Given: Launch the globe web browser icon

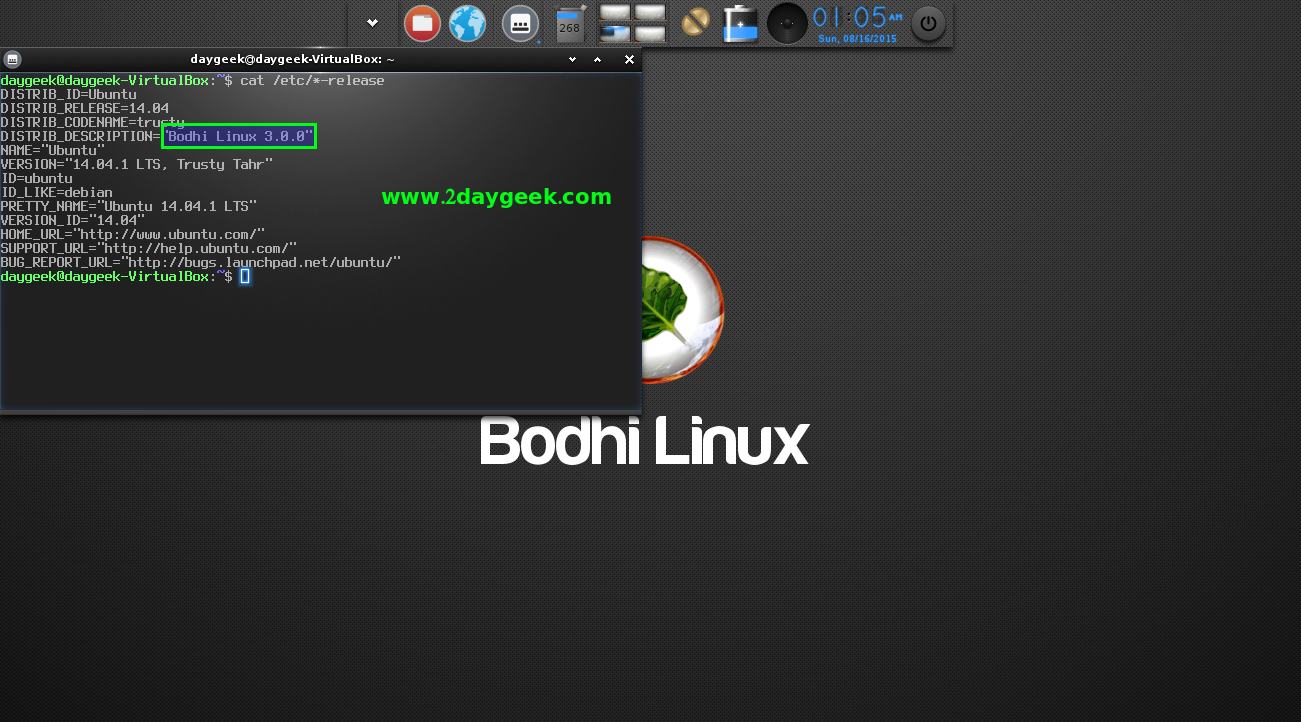Looking at the screenshot, I should (467, 23).
